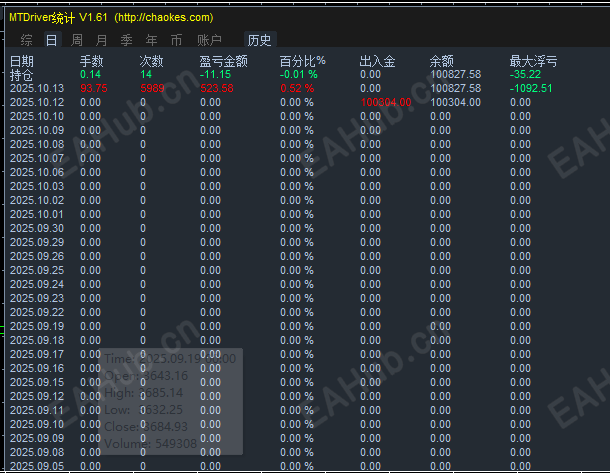
Task: Switch to the 季 quarterly tab
Action: click(x=126, y=40)
